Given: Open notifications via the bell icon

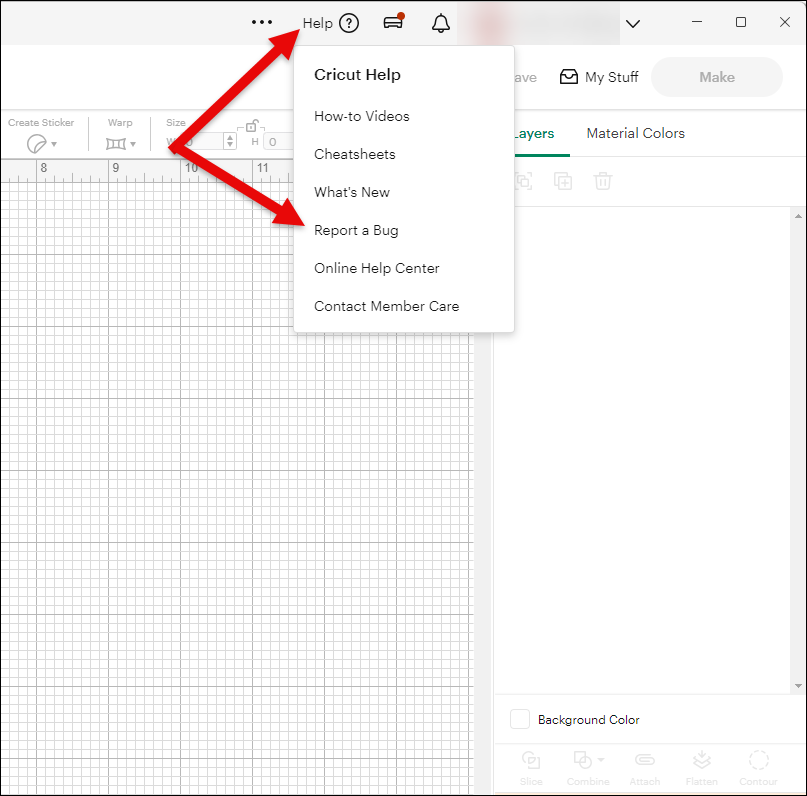Looking at the screenshot, I should point(440,22).
